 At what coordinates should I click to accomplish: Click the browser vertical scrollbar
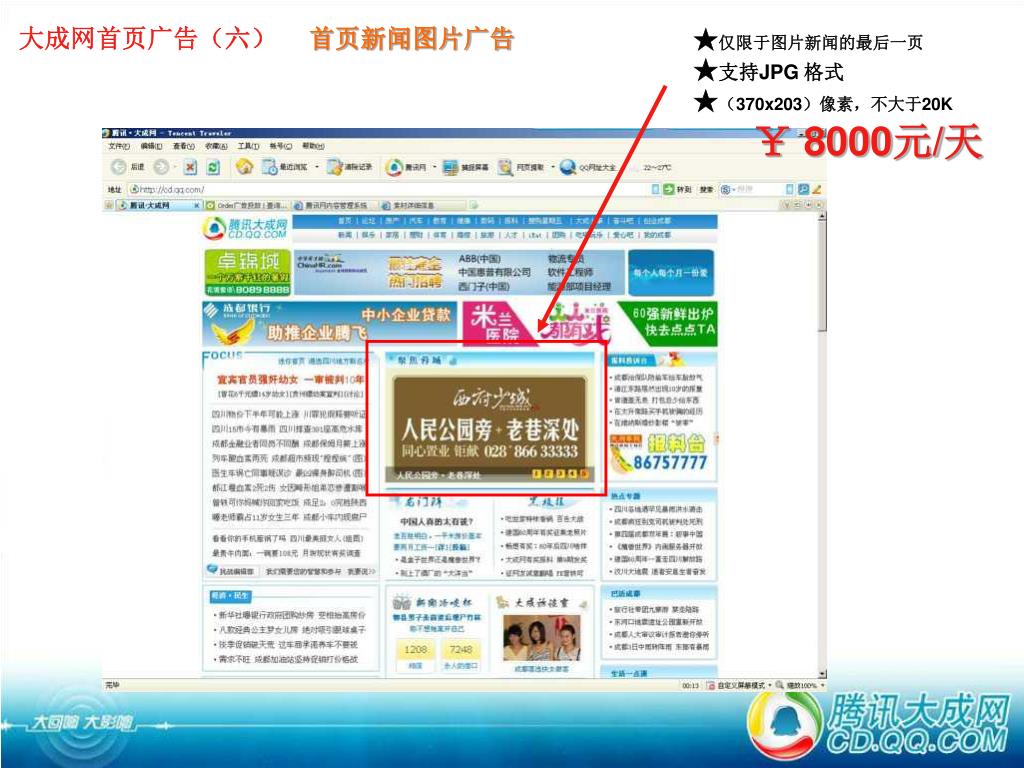[x=822, y=444]
